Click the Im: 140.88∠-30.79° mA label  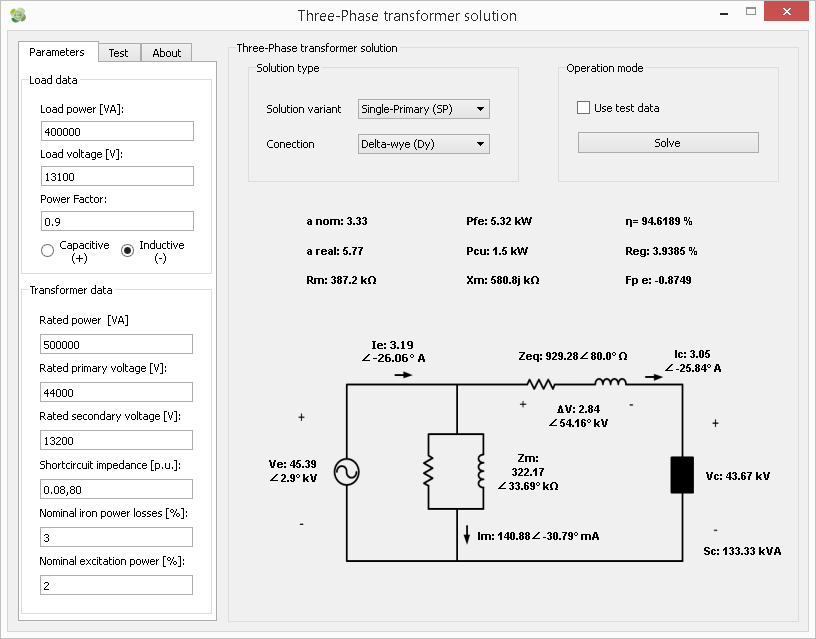538,536
